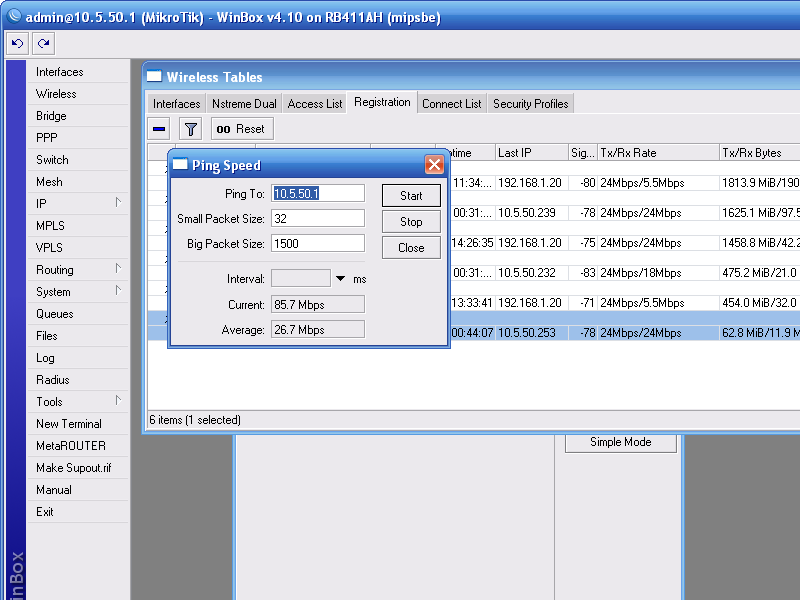Viewport: 800px width, 600px height.
Task: Click the Simple Mode button
Action: pyautogui.click(x=620, y=442)
